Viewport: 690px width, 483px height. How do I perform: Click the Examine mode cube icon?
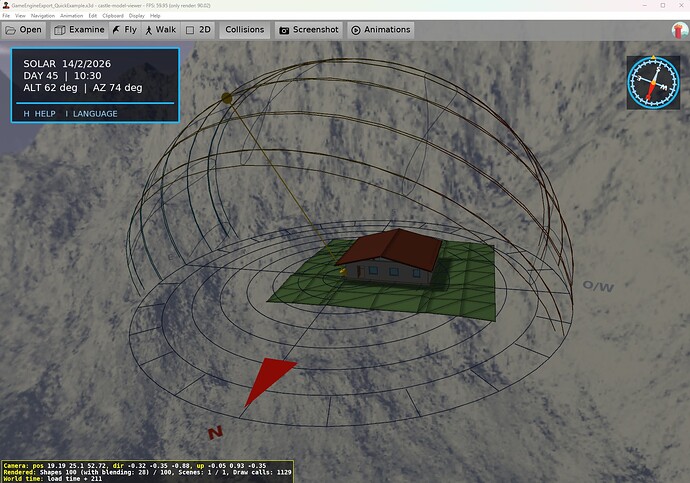[60, 30]
